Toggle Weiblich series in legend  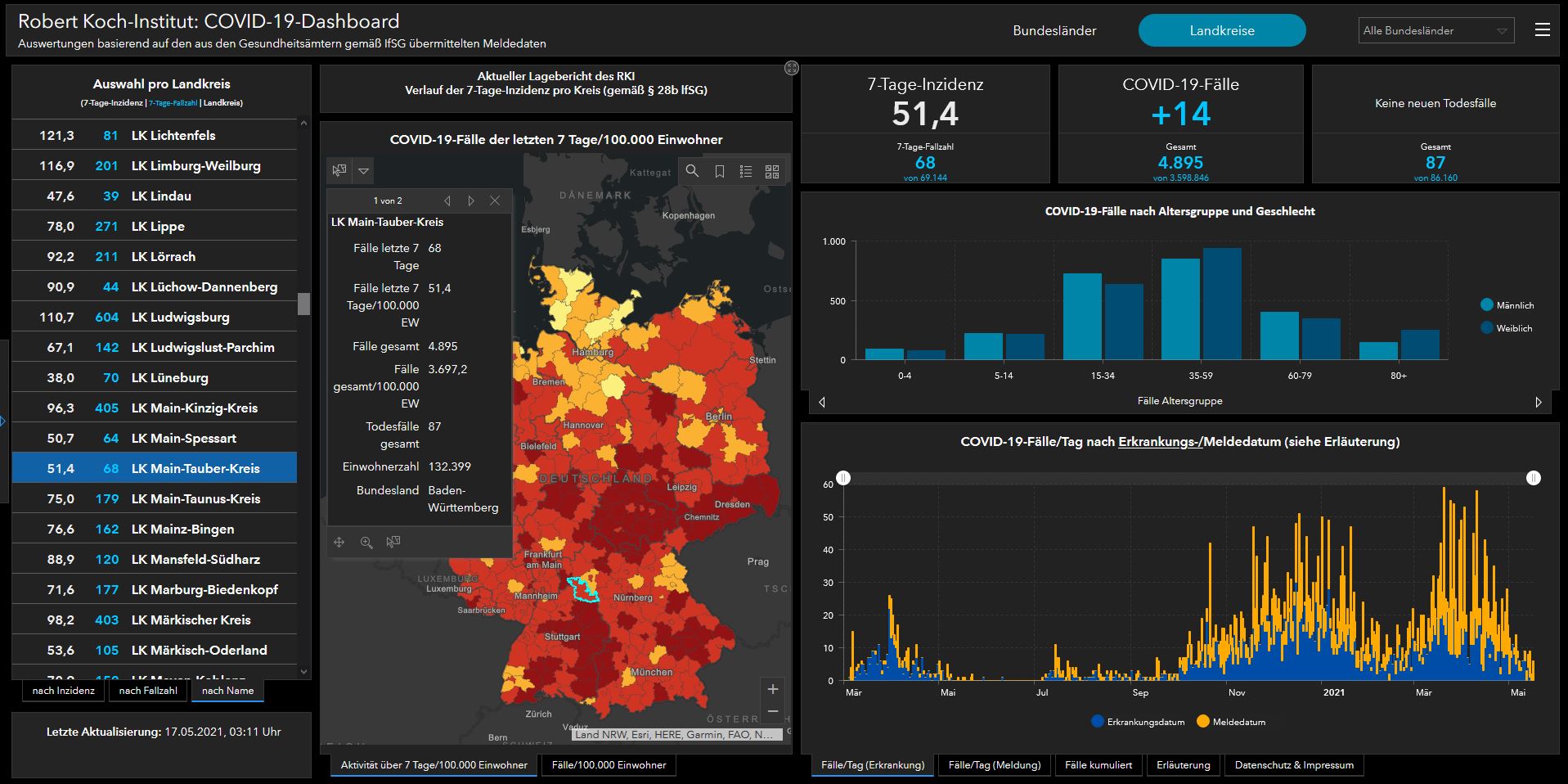pyautogui.click(x=1506, y=328)
